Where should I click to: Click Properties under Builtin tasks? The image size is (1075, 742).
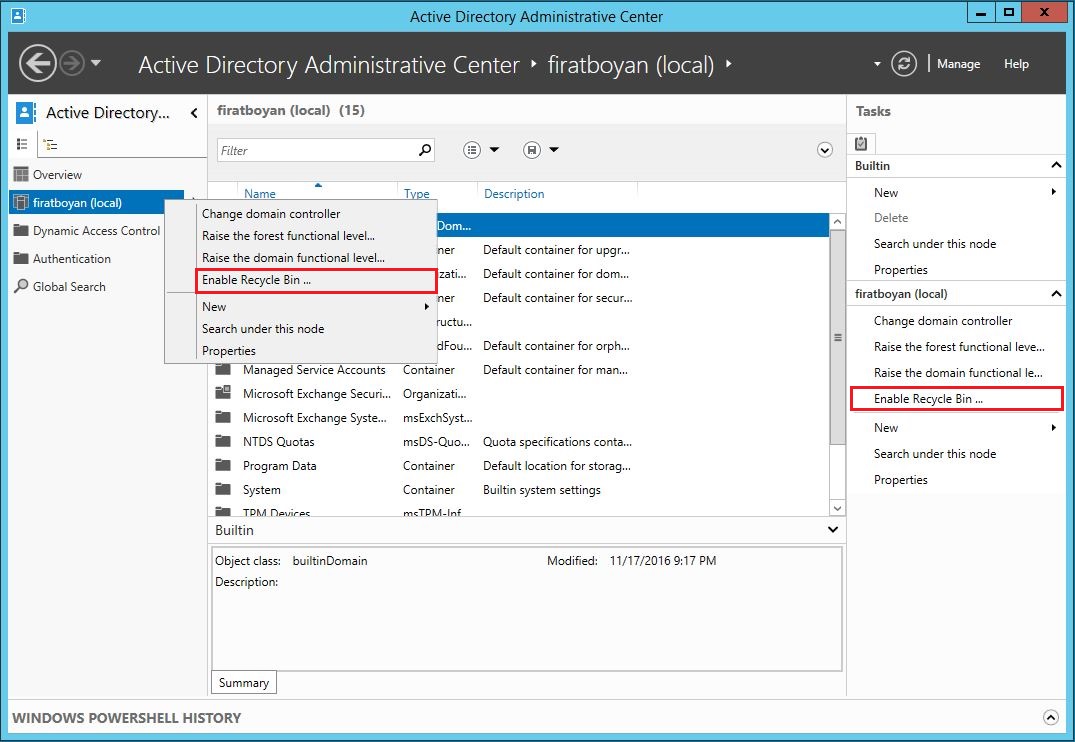click(900, 270)
